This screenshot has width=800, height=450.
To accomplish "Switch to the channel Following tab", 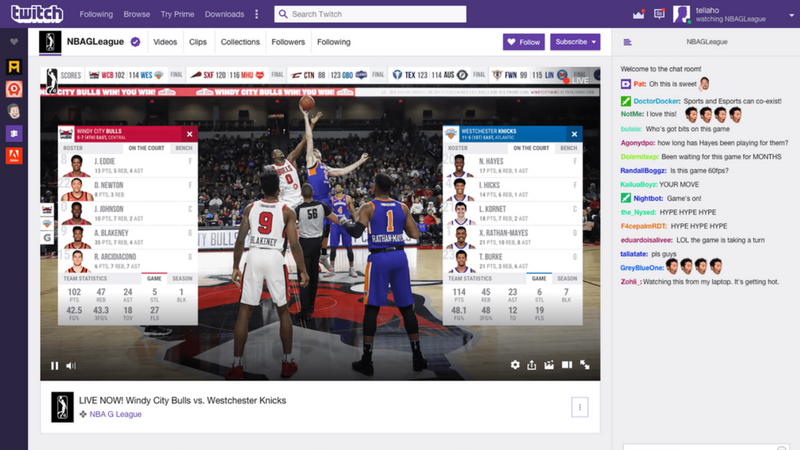I will point(334,42).
